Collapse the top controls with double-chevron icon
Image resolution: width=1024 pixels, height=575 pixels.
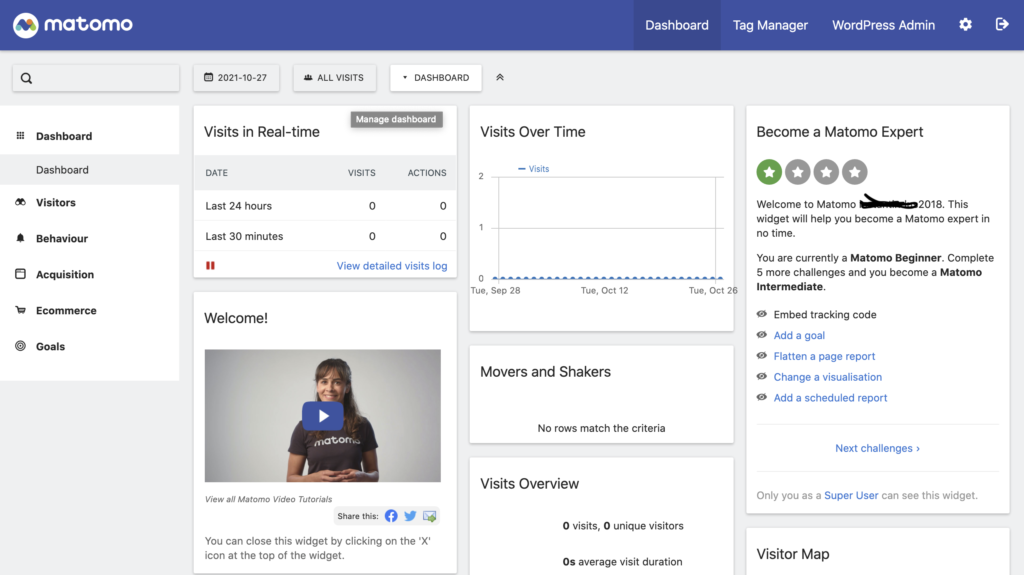pos(500,77)
